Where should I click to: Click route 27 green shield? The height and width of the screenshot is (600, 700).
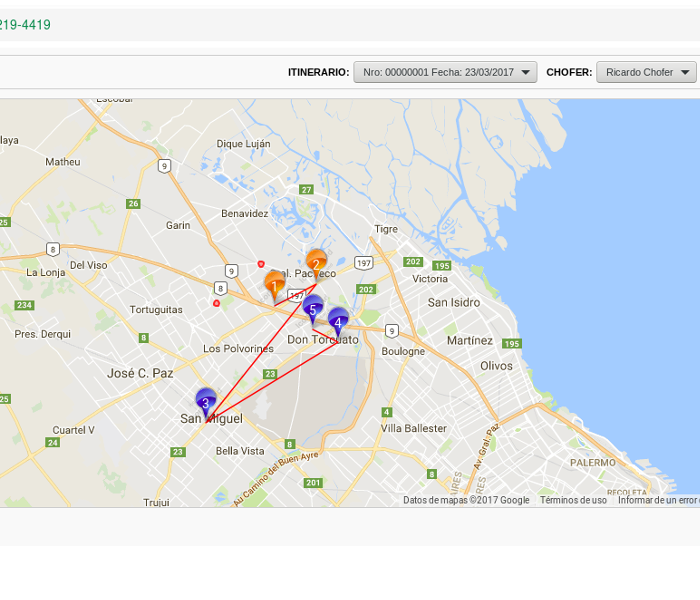[306, 190]
